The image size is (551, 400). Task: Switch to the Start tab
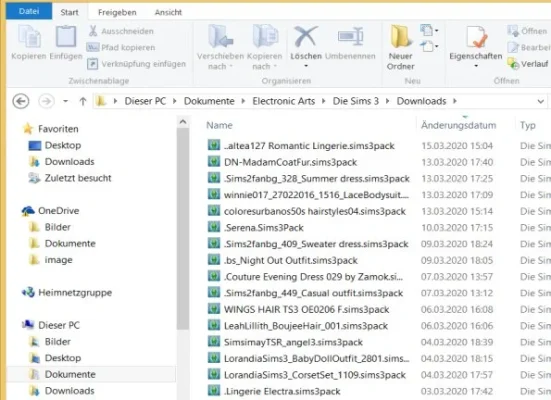[x=69, y=12]
